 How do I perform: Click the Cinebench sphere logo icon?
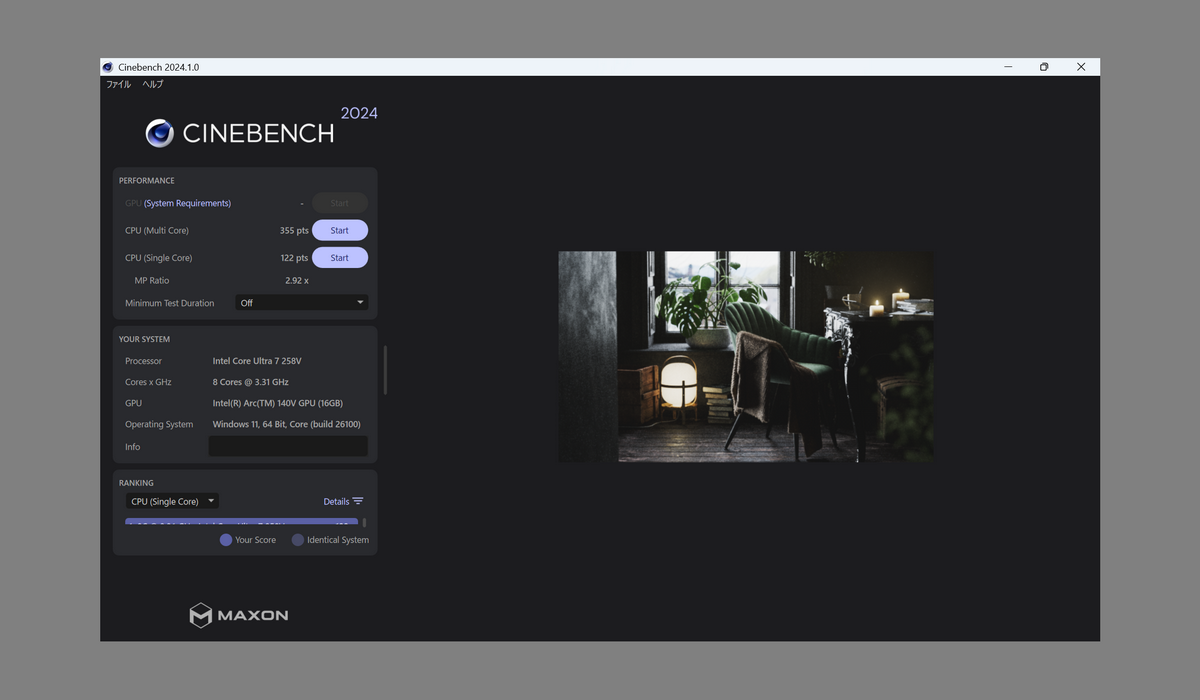coord(160,133)
